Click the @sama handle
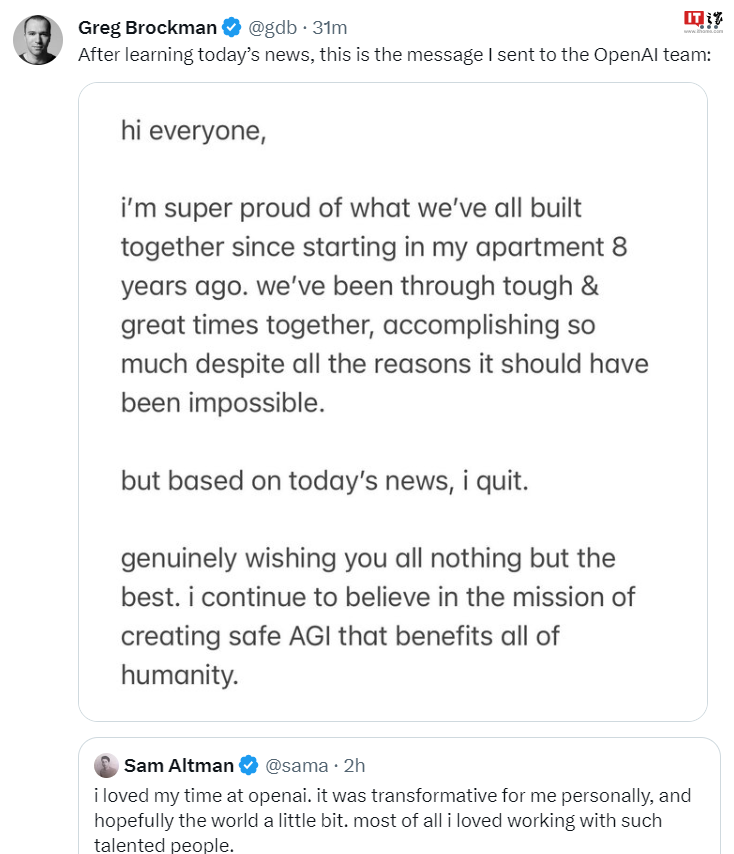This screenshot has height=854, width=734. (296, 766)
